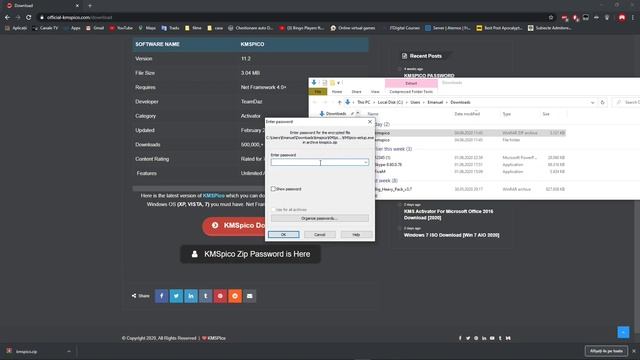Open Windows 7 ISO Download recent post

tap(451, 235)
